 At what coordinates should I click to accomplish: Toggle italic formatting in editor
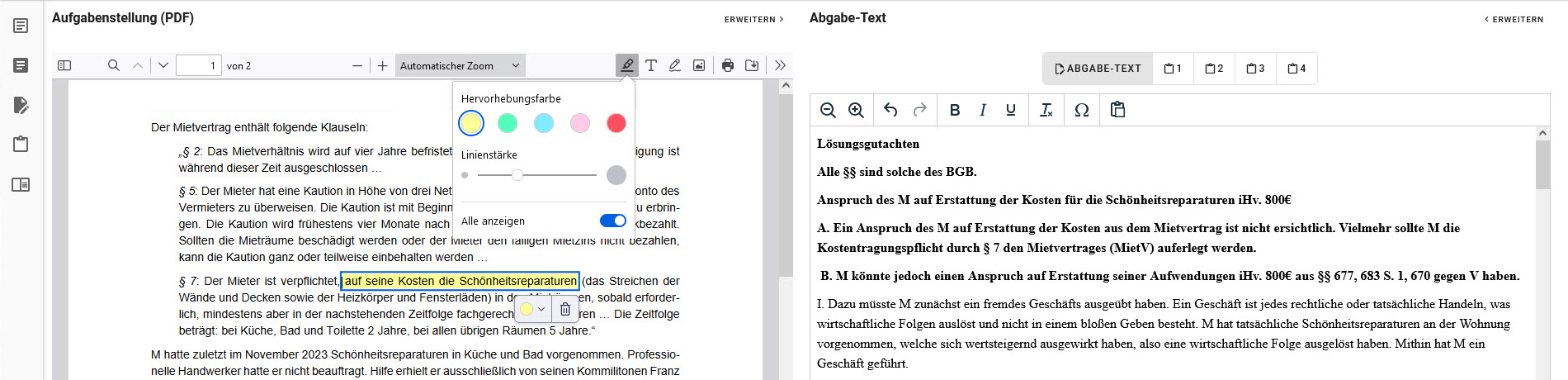(x=983, y=110)
